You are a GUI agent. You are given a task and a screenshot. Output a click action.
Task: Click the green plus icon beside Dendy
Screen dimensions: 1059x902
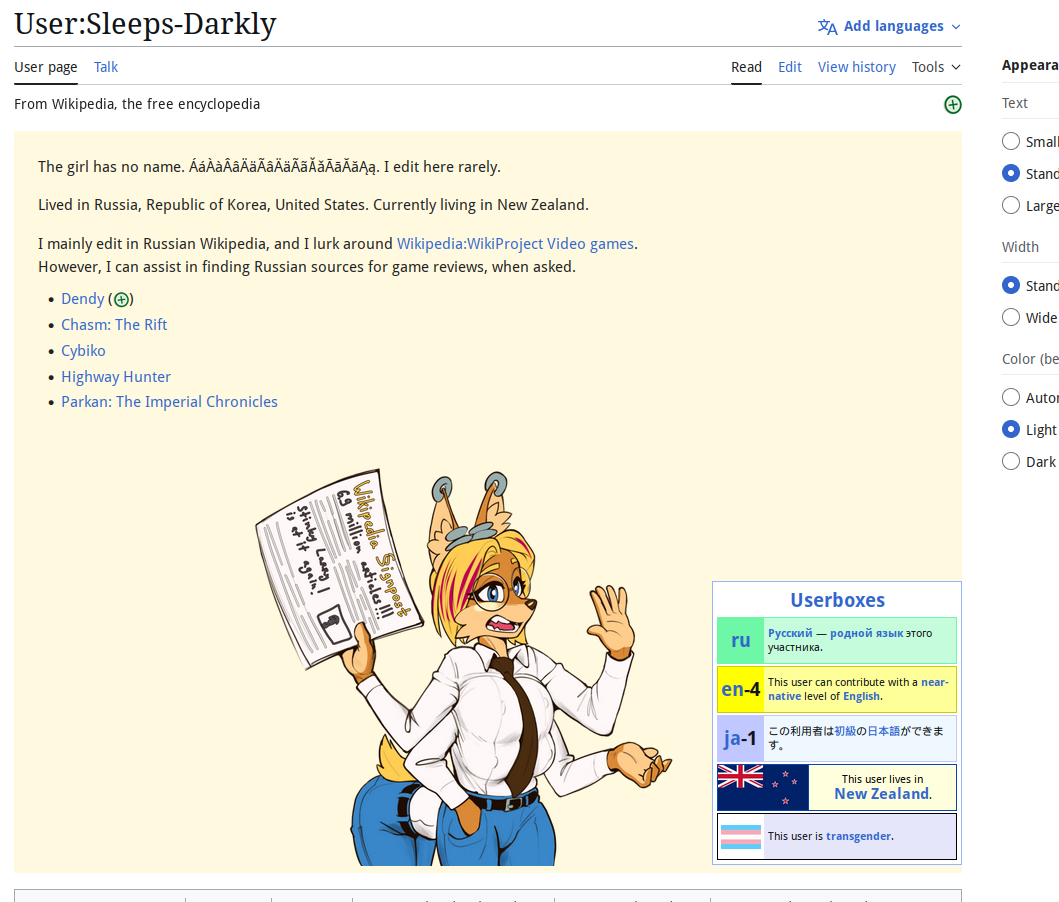click(x=121, y=299)
